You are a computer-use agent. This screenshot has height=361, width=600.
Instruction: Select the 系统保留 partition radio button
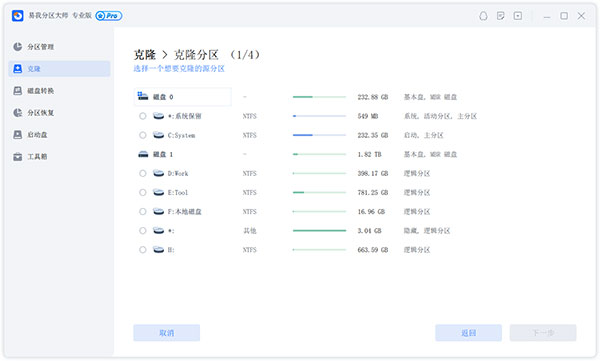(x=143, y=116)
